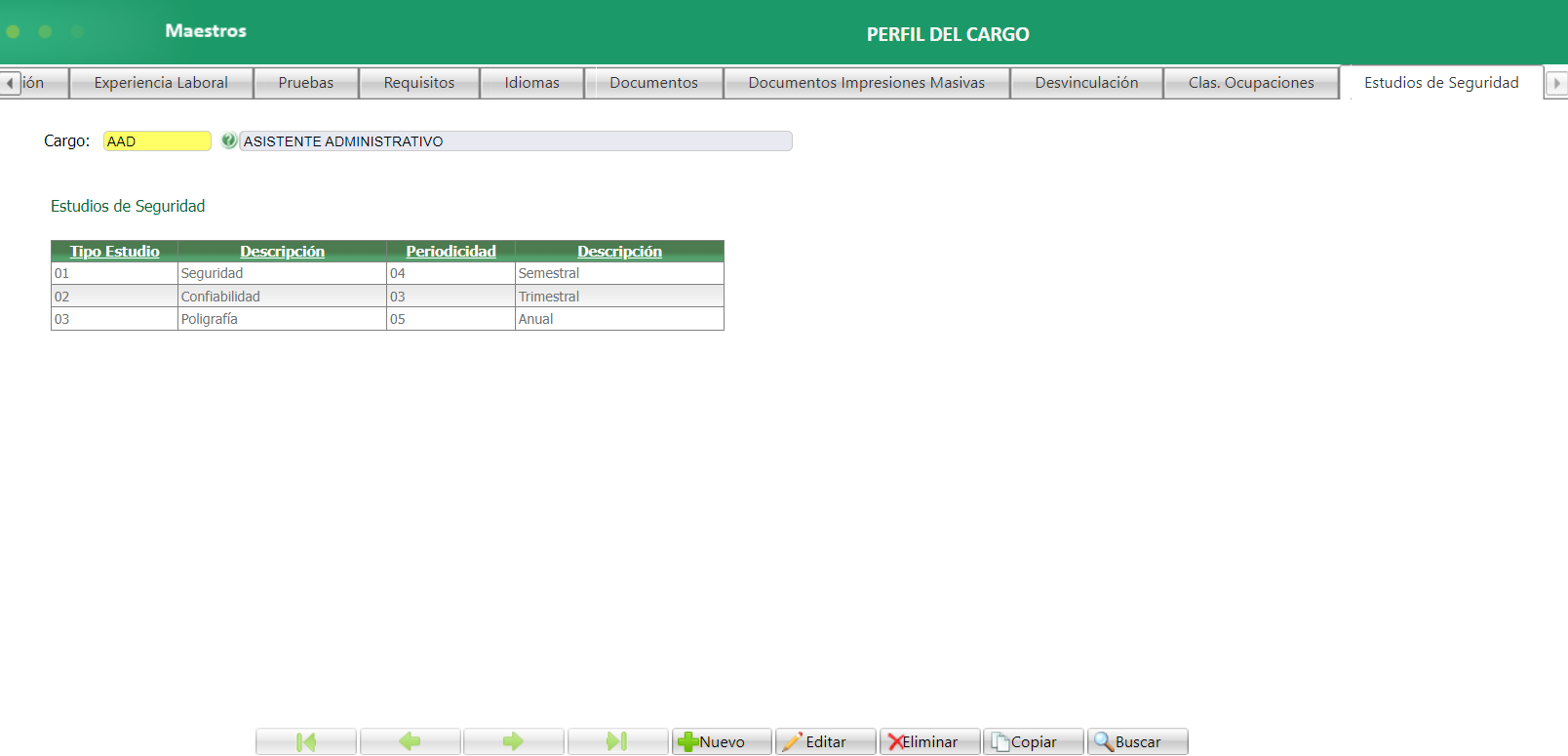Jump to the last record with the navigation arrow

tap(618, 741)
